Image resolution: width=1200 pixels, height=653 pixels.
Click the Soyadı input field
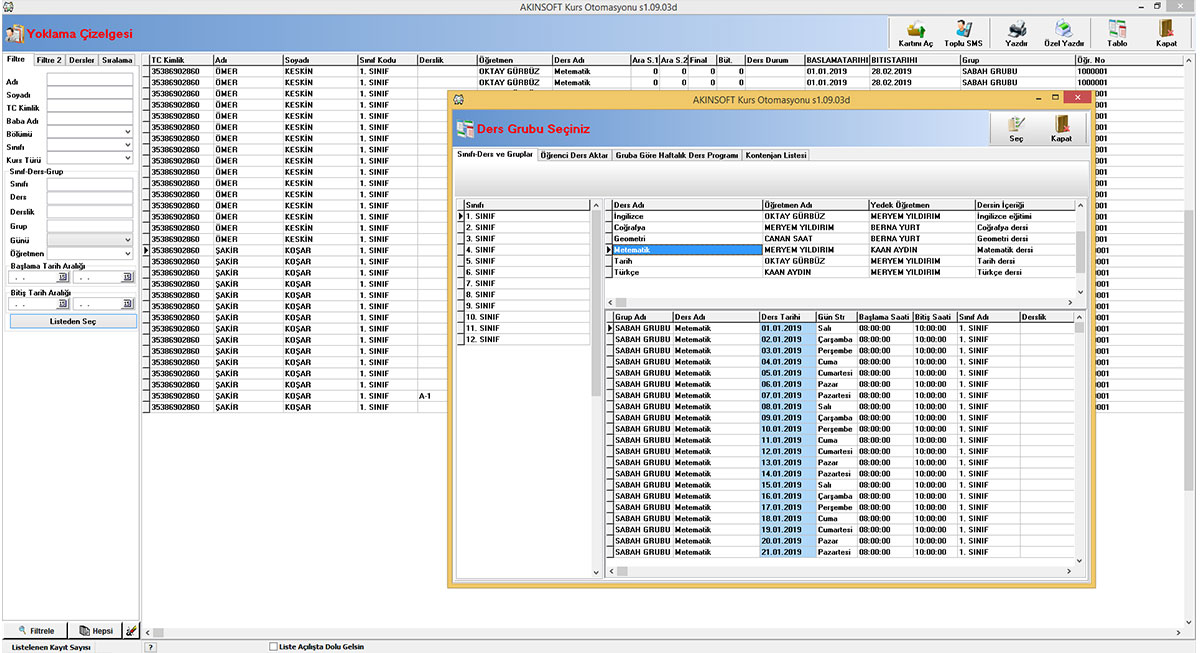point(89,94)
